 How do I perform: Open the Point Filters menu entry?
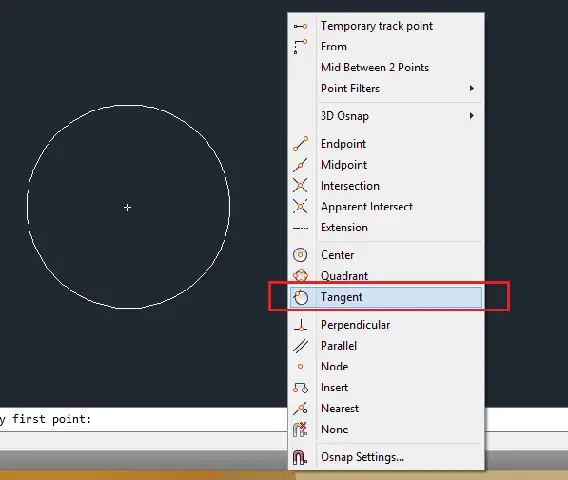pos(386,88)
